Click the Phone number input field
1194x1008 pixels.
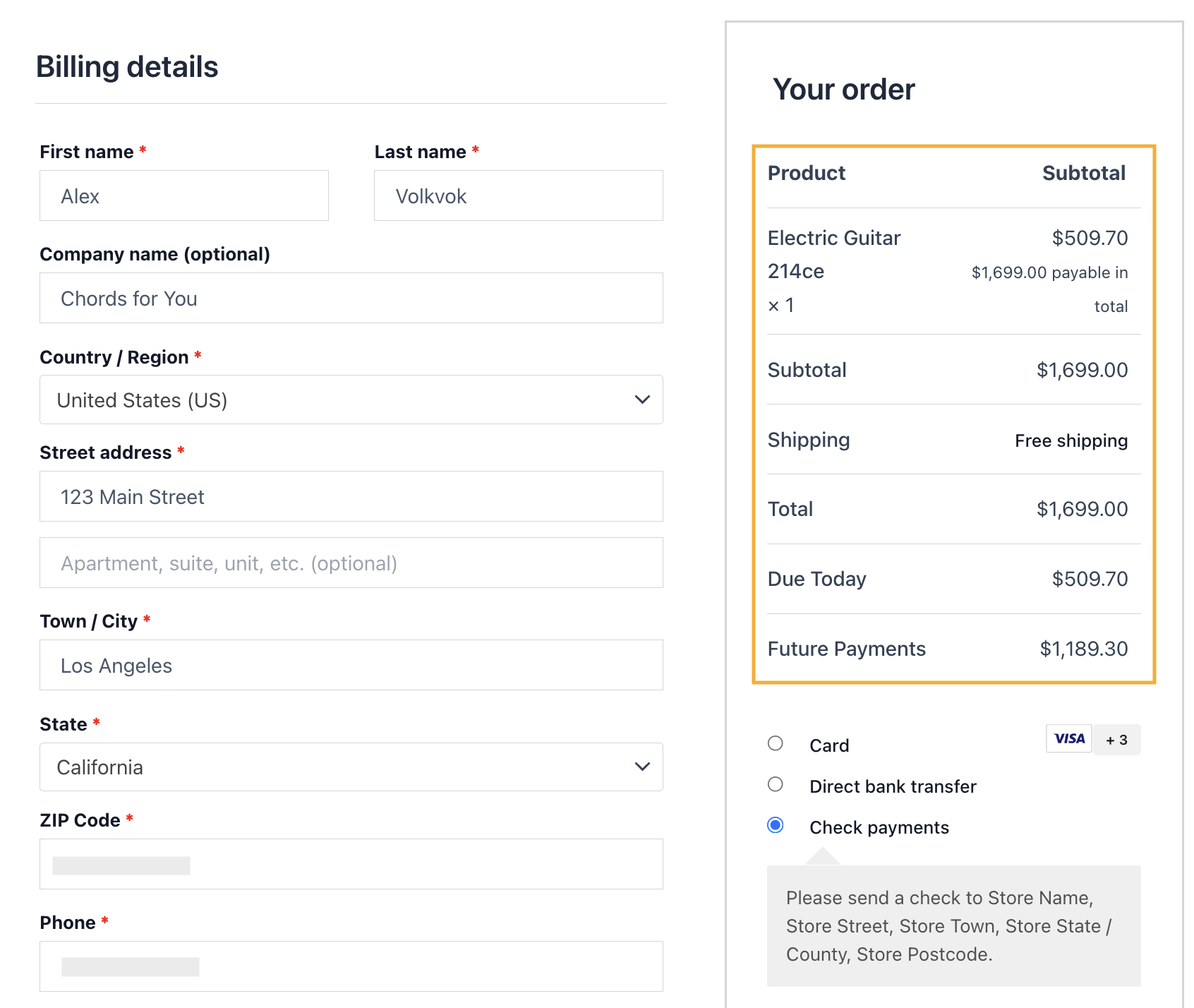click(x=351, y=966)
